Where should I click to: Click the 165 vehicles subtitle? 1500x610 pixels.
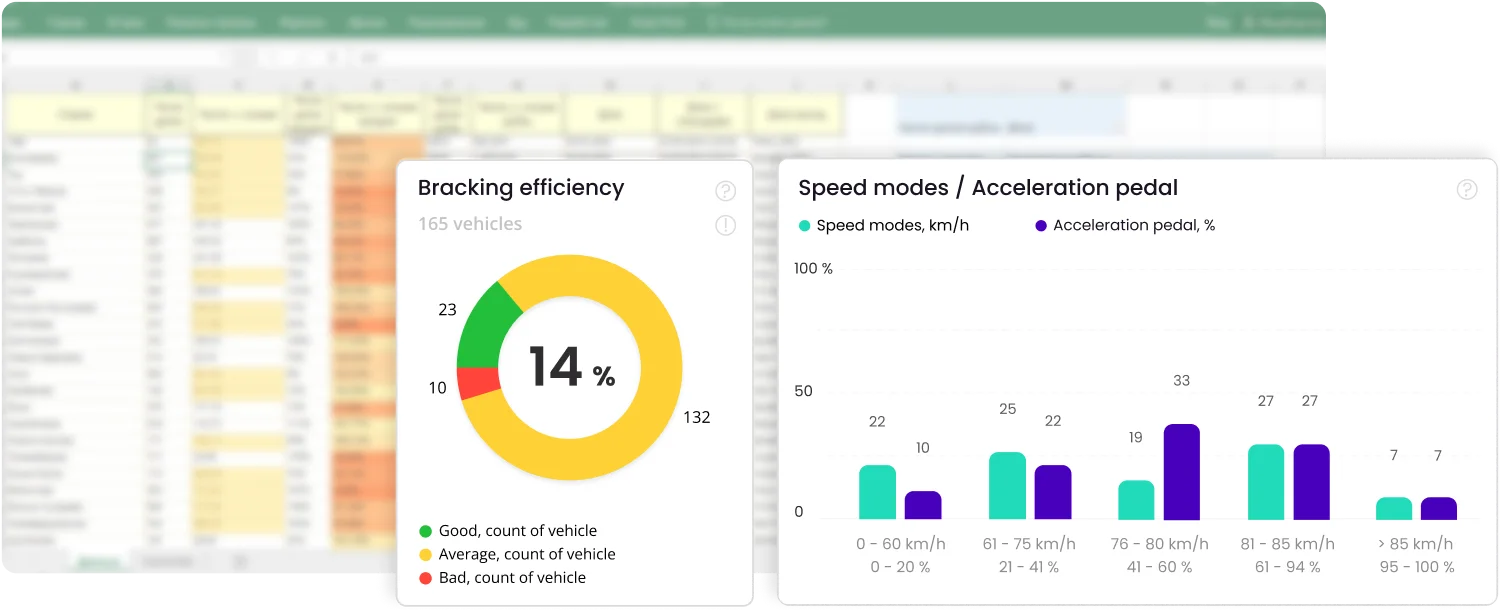(x=470, y=224)
